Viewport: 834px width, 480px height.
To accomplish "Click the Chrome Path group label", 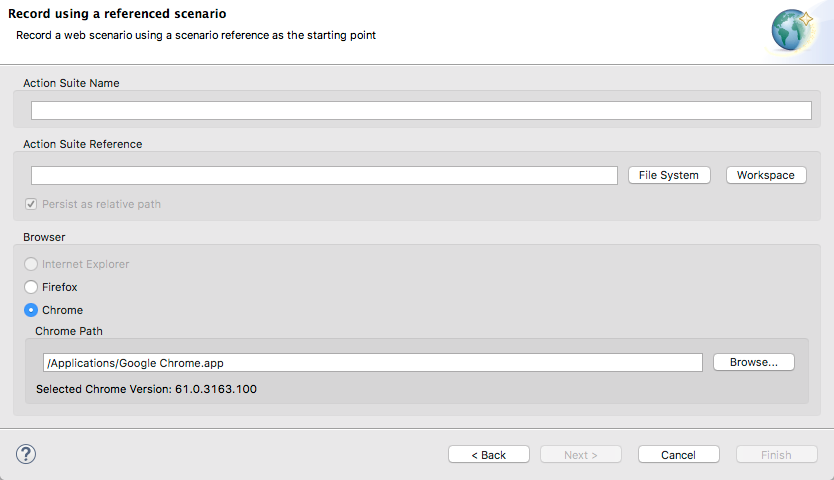I will point(69,331).
